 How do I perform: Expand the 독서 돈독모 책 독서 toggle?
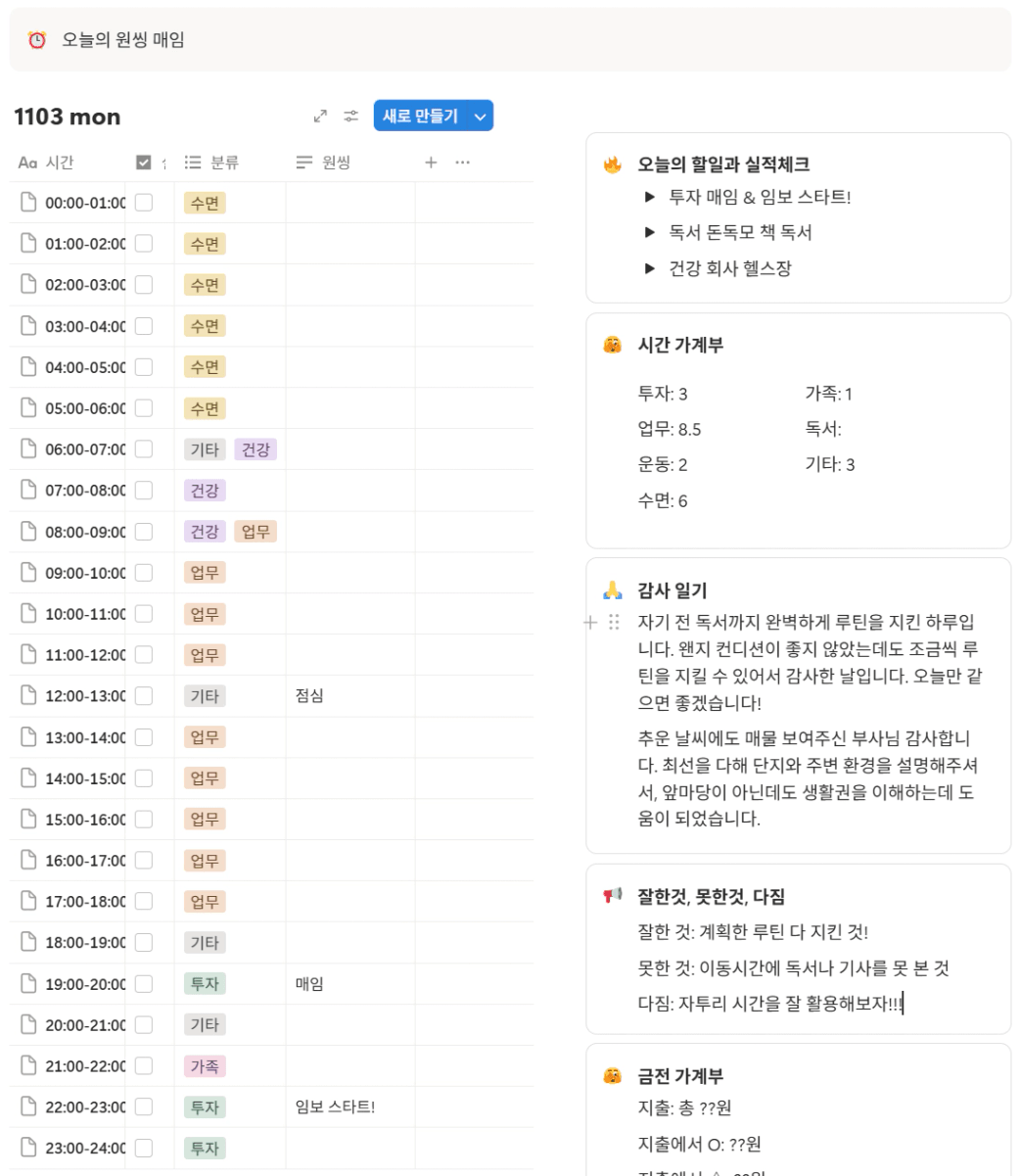[649, 233]
